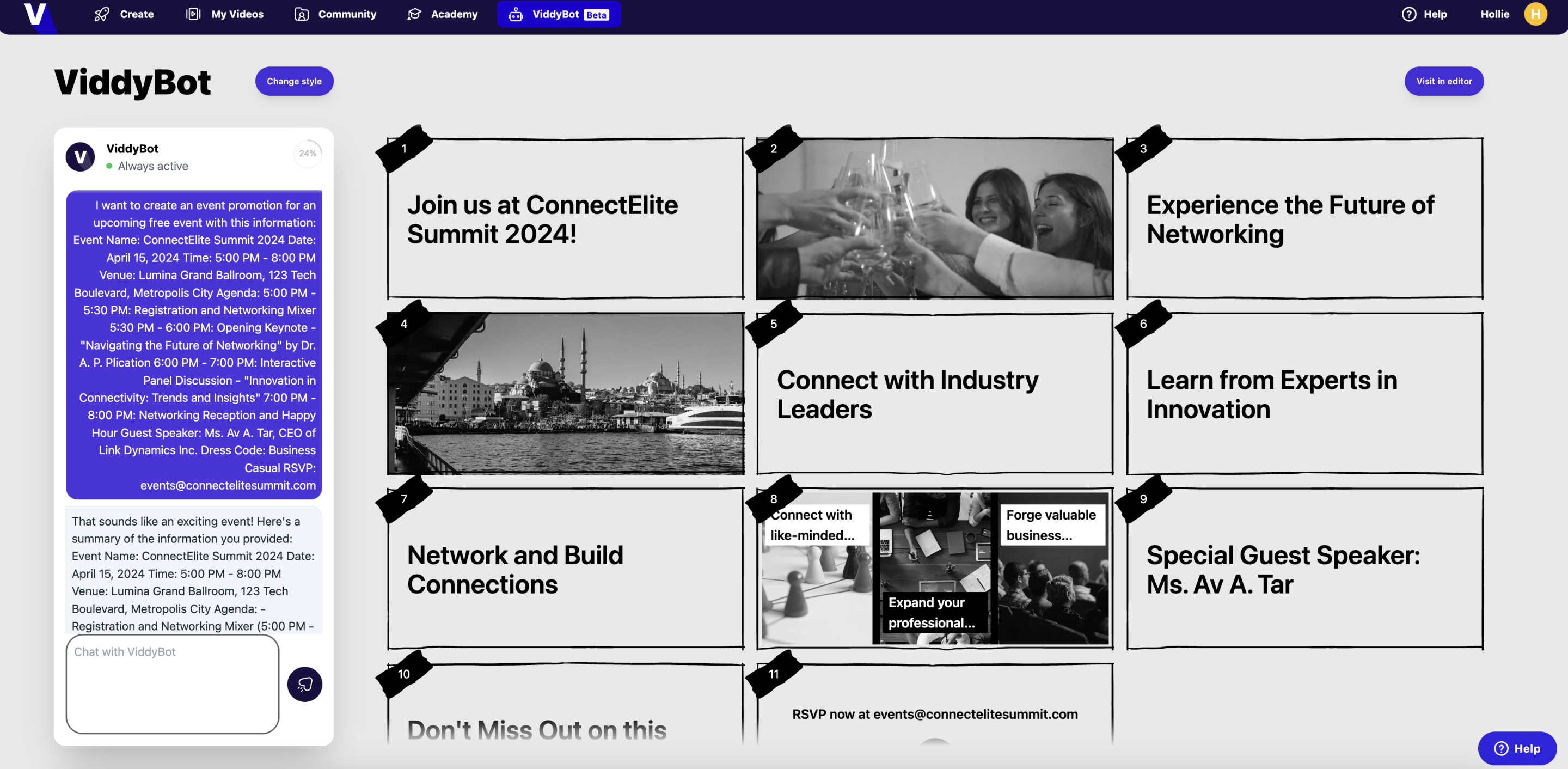Select scene 5 Connect with Industry Leaders
This screenshot has width=1568, height=769.
(935, 393)
